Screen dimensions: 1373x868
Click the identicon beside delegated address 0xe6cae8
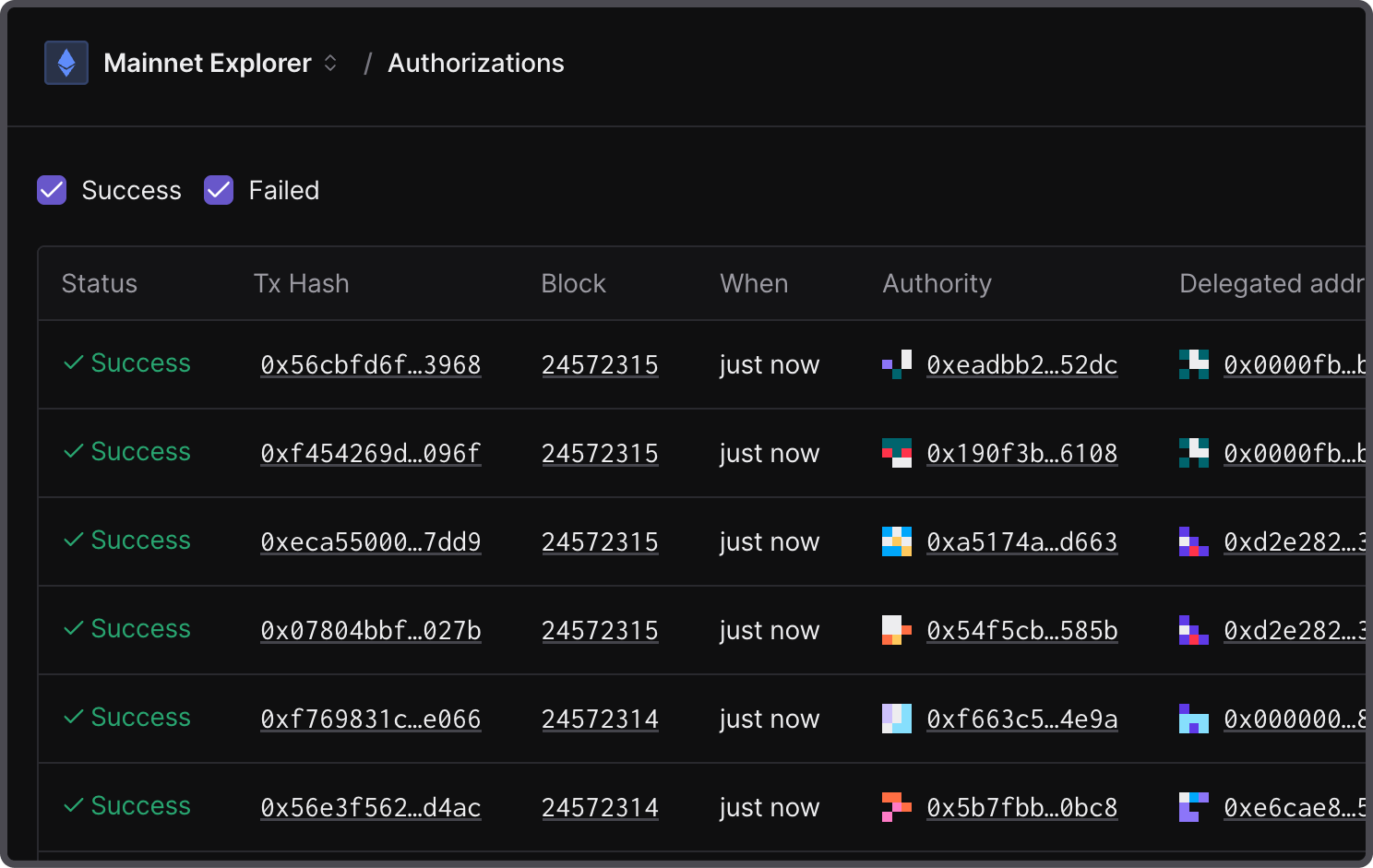(1193, 807)
